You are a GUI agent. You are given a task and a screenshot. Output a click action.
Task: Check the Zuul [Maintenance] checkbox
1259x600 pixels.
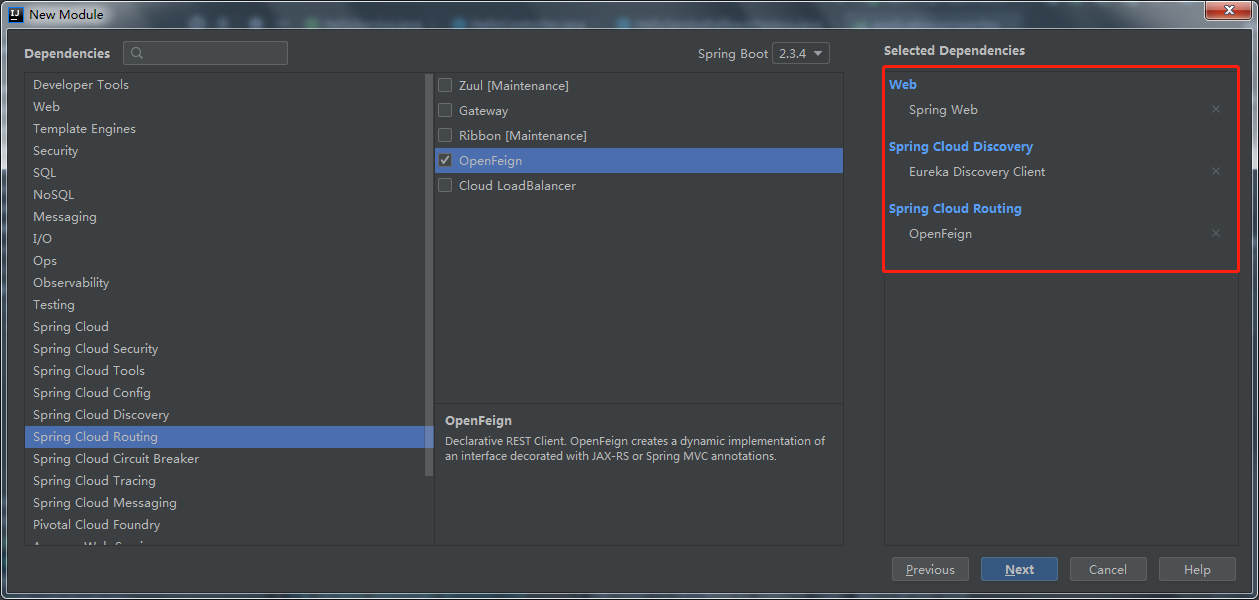point(445,86)
